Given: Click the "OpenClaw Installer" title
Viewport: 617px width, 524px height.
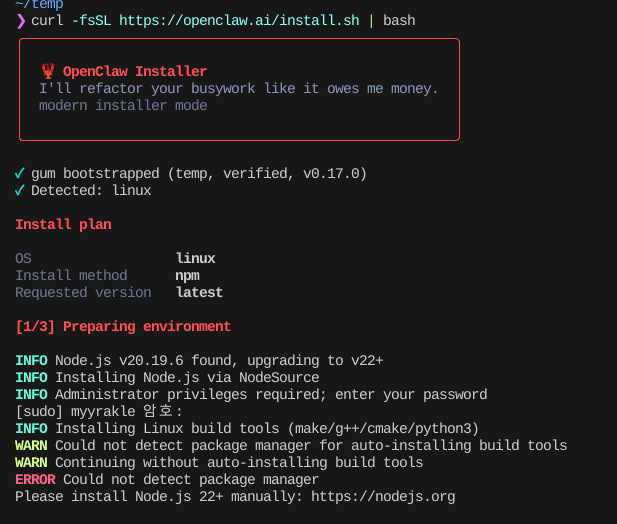Looking at the screenshot, I should click(135, 71).
